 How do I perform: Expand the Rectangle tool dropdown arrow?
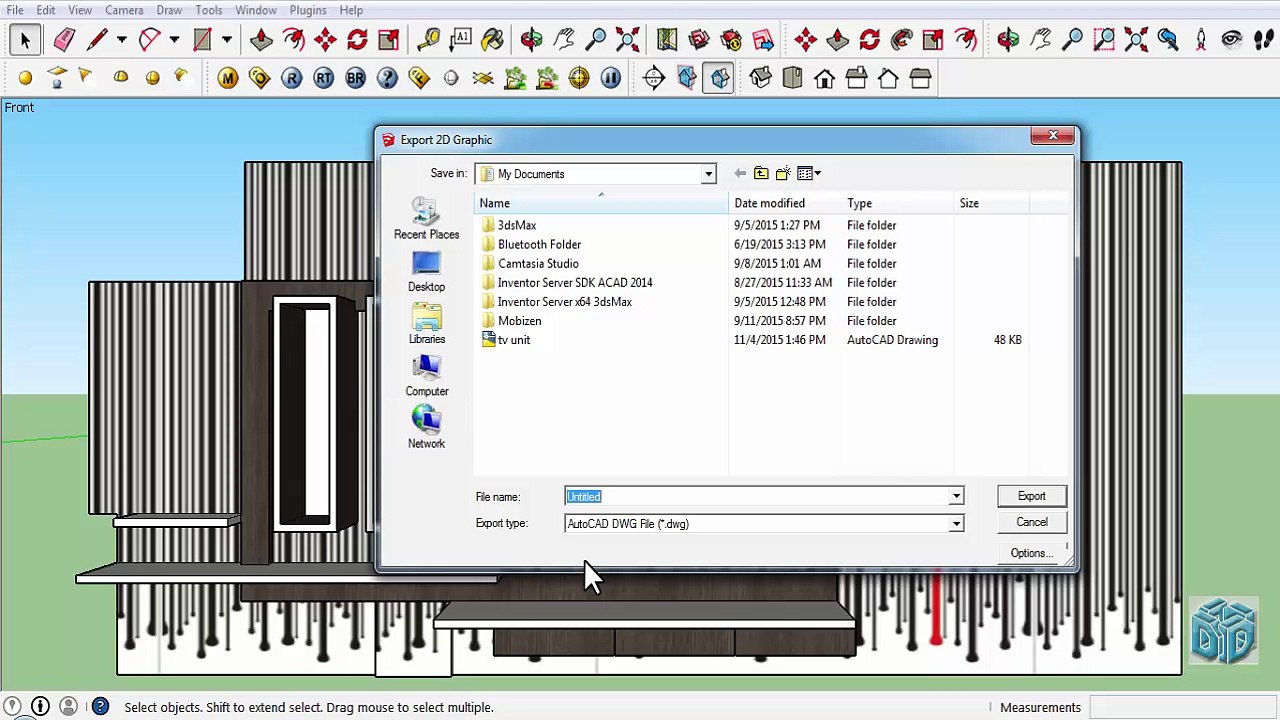point(227,40)
